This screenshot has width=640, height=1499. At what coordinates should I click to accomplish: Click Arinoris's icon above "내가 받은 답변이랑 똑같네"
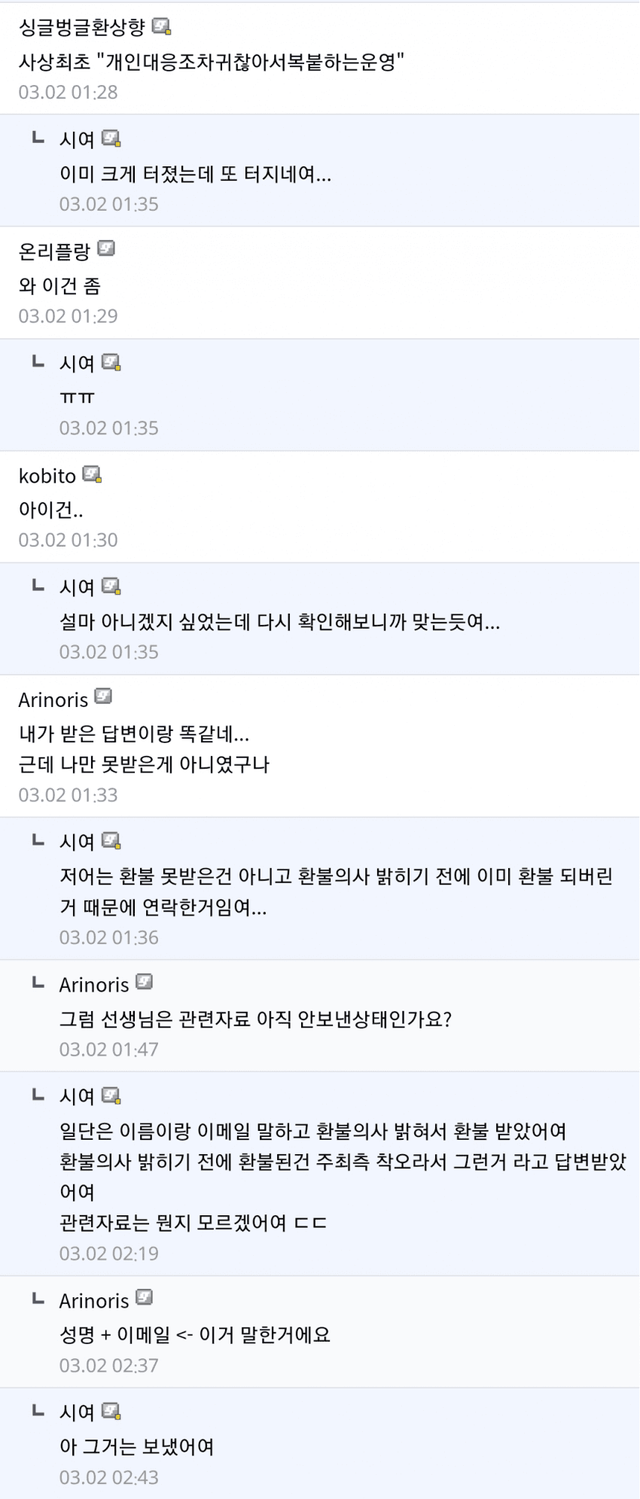[x=103, y=696]
